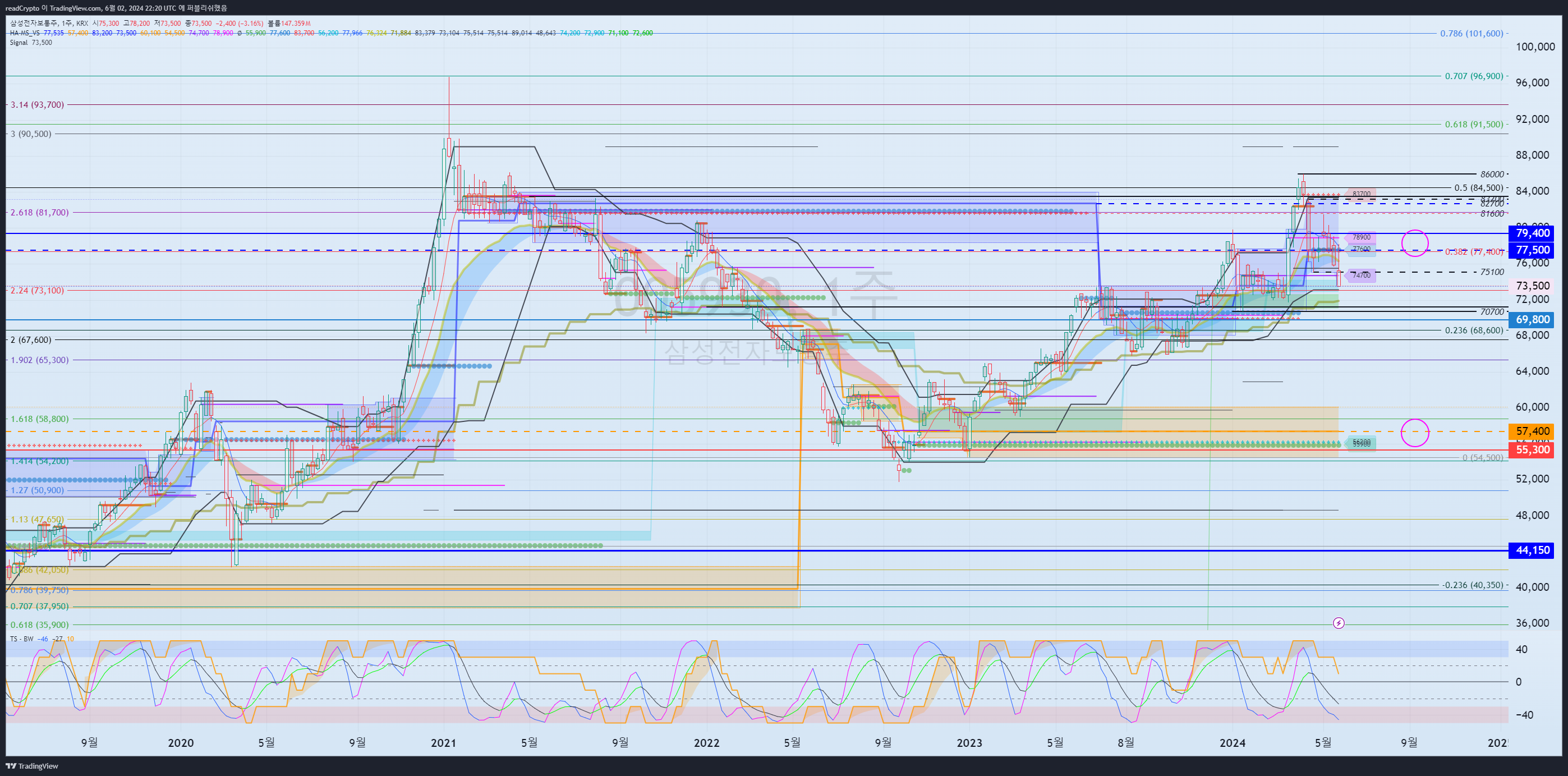
Task: Click the 74700 purple callout tag
Action: click(x=1361, y=275)
